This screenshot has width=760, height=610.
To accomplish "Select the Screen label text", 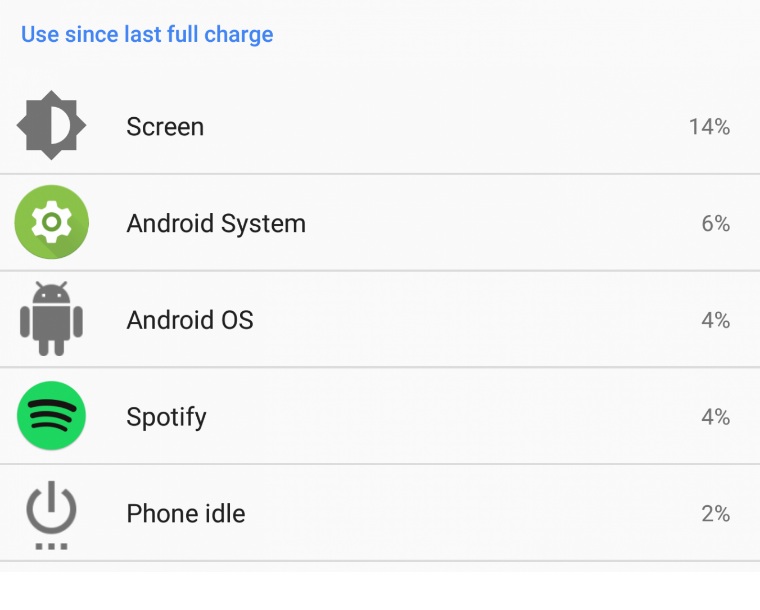I will [x=165, y=127].
